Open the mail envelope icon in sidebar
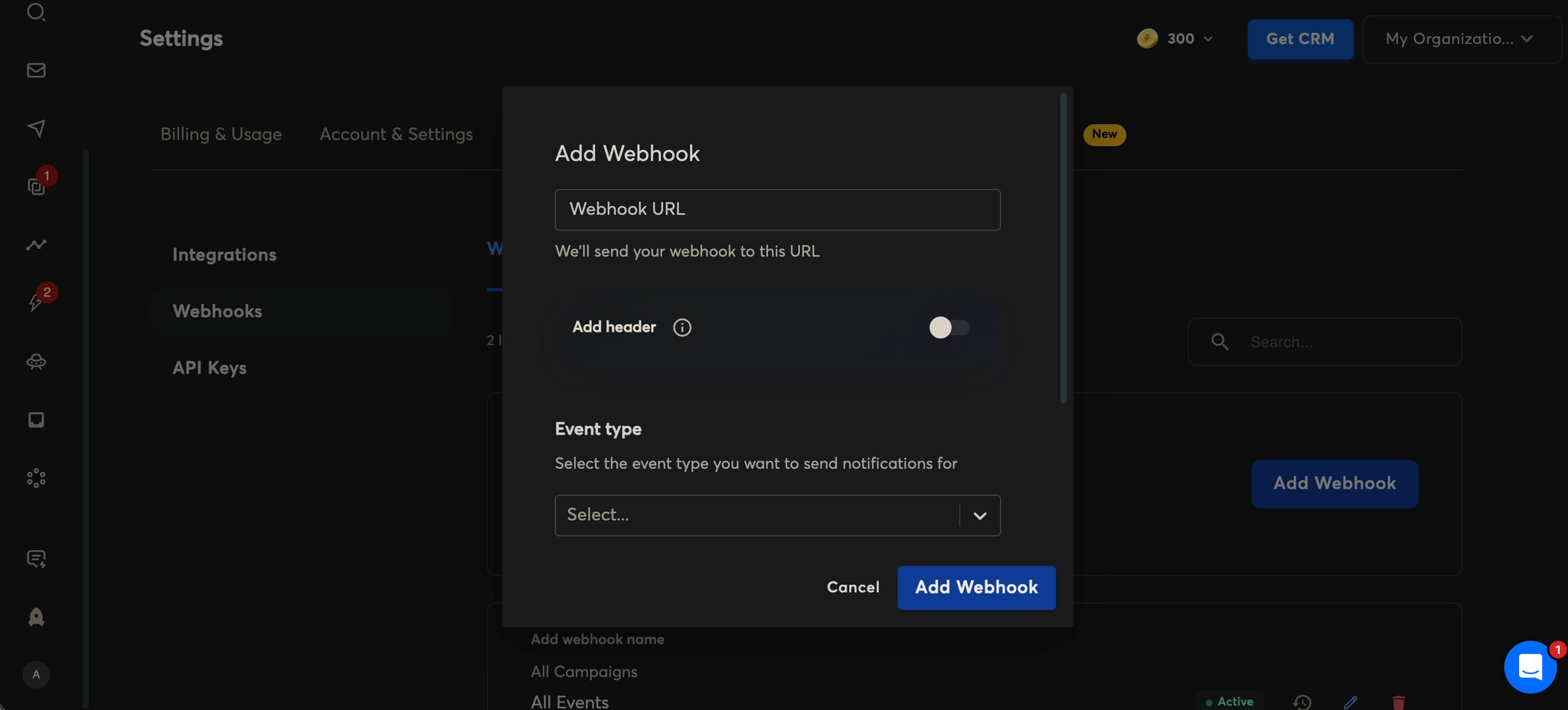This screenshot has width=1568, height=710. pos(36,70)
